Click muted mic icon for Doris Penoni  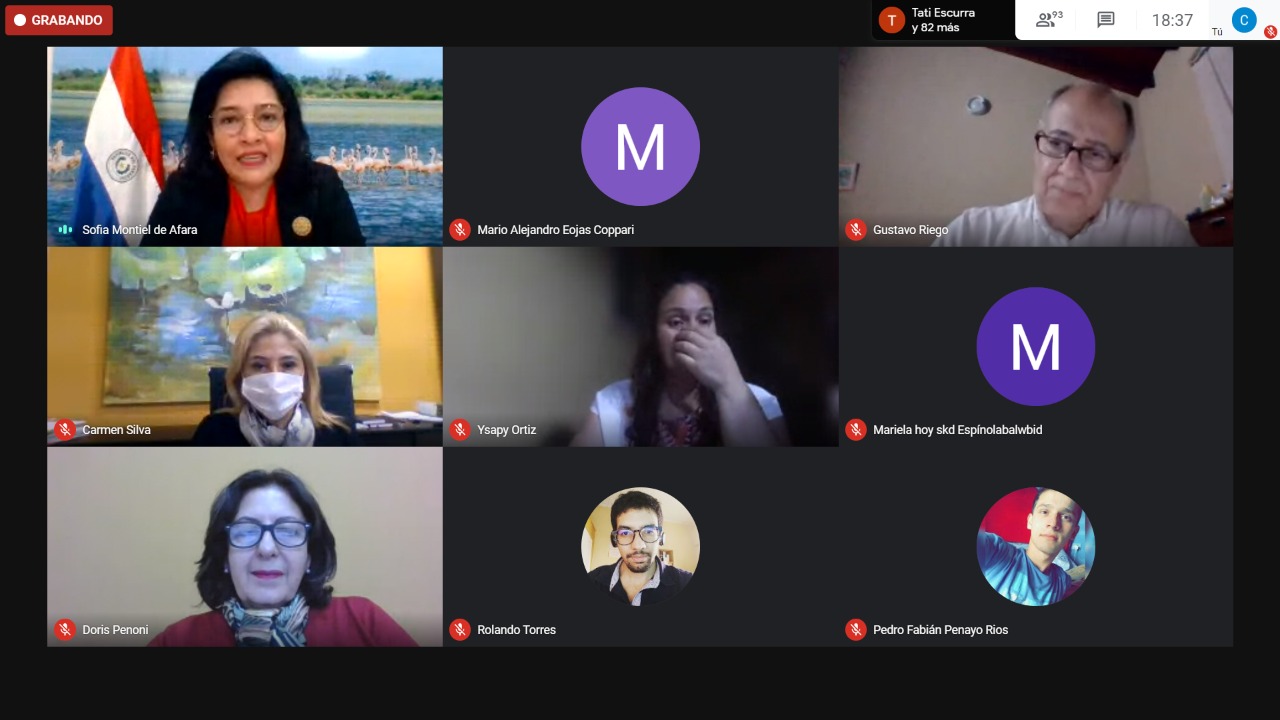65,630
